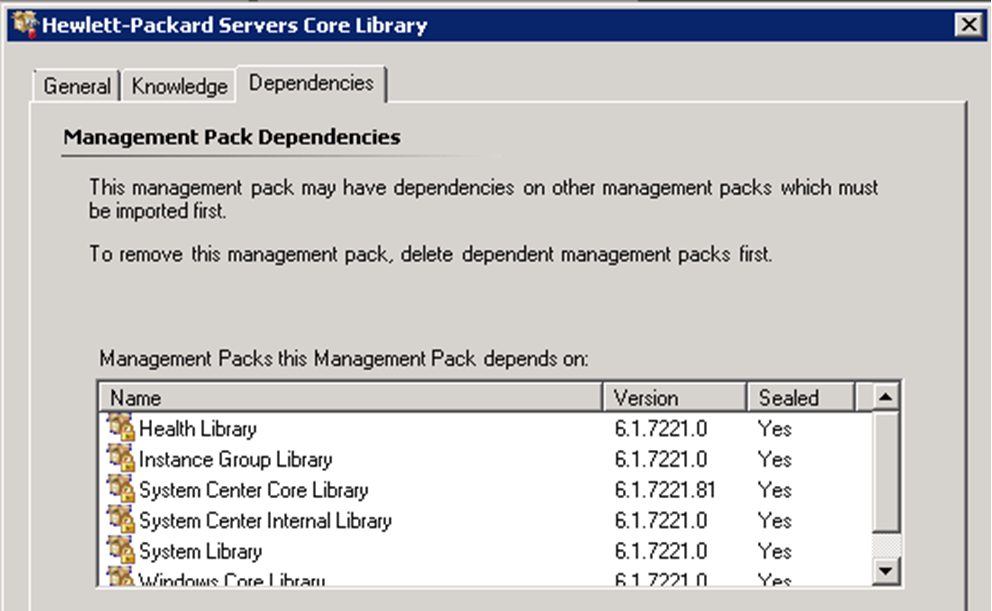Click the System Center Internal Library icon
Screen dimensions: 992x611
(x=121, y=520)
